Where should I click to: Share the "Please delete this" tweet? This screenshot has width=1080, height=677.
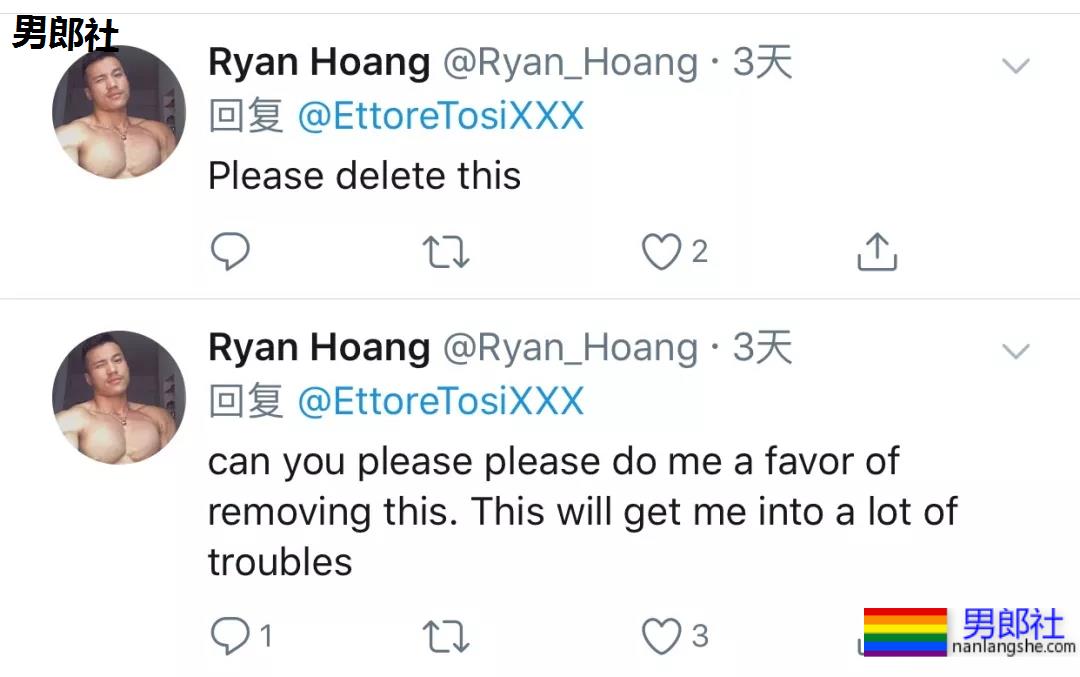pos(877,252)
